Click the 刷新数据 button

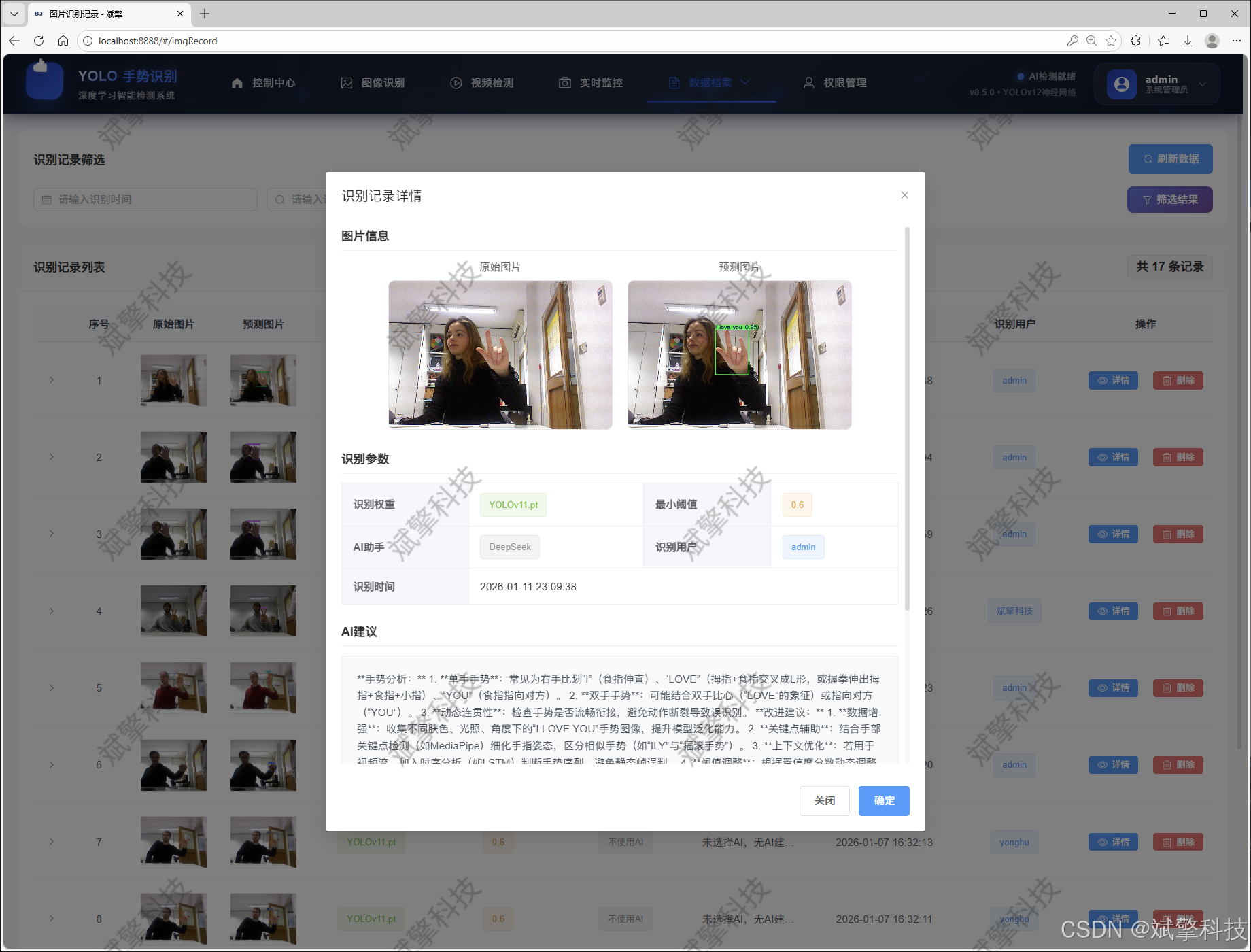1170,158
